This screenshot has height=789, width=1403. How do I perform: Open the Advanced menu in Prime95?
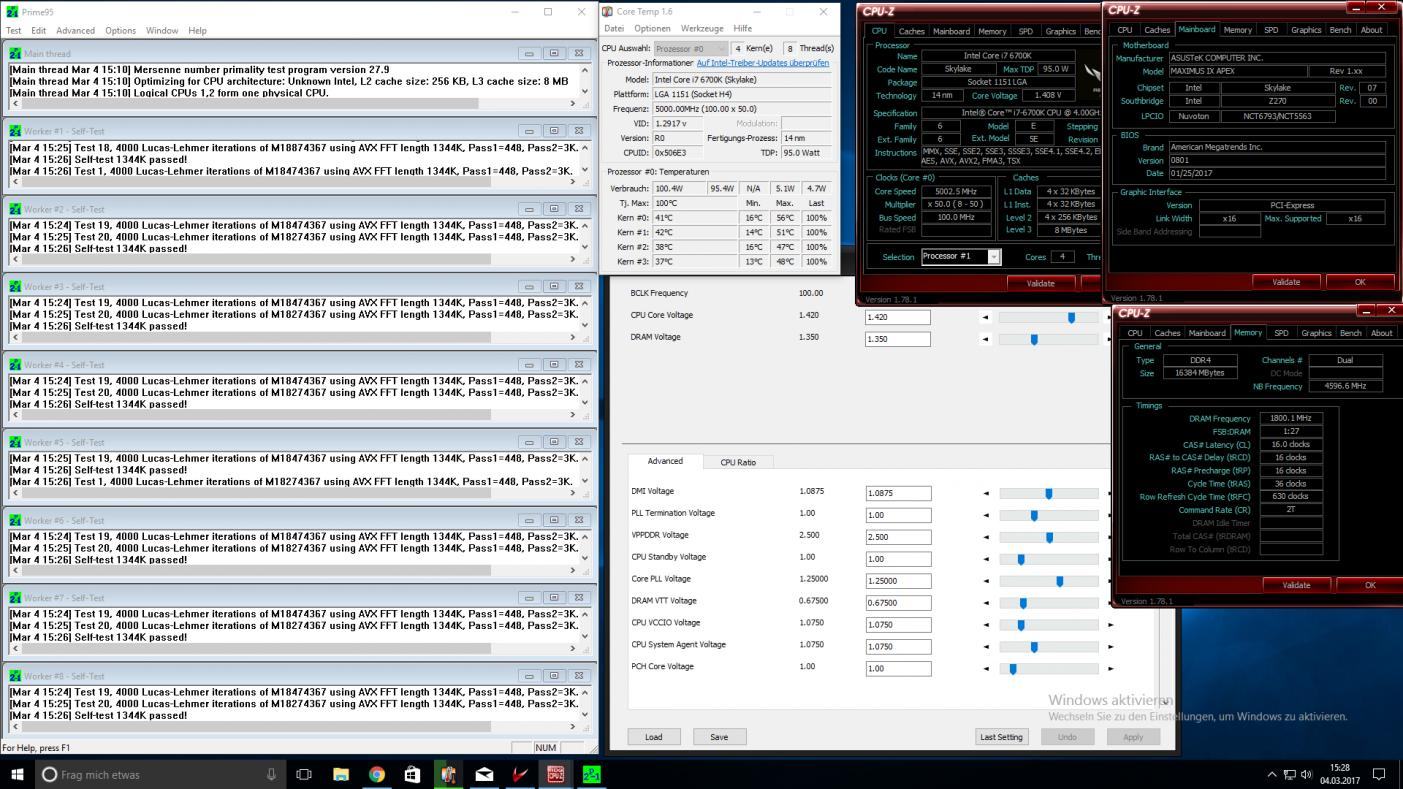pos(75,30)
